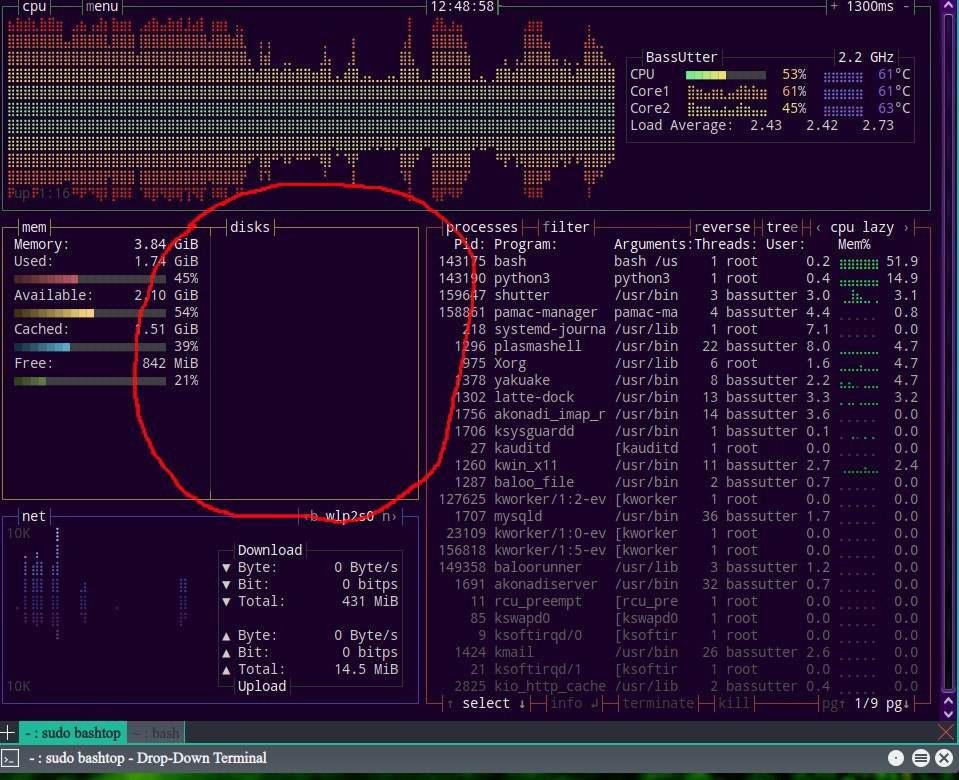Select the ksysguardd process row
Image resolution: width=959 pixels, height=780 pixels.
[678, 431]
